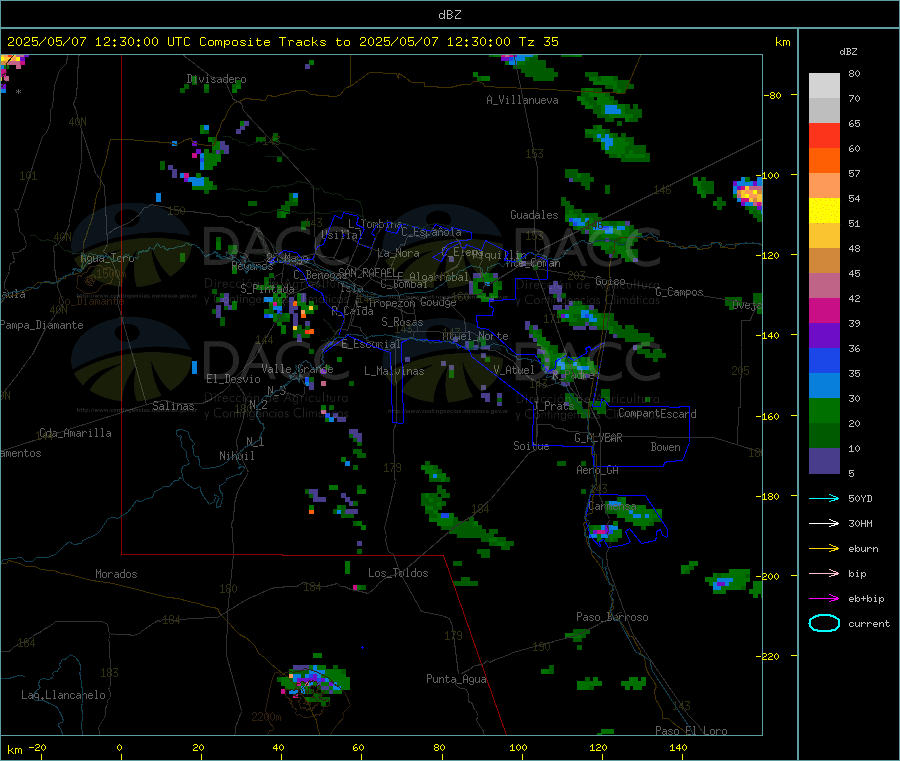Click the cyan 'current' ellipse legend symbol
The height and width of the screenshot is (761, 900).
824,623
